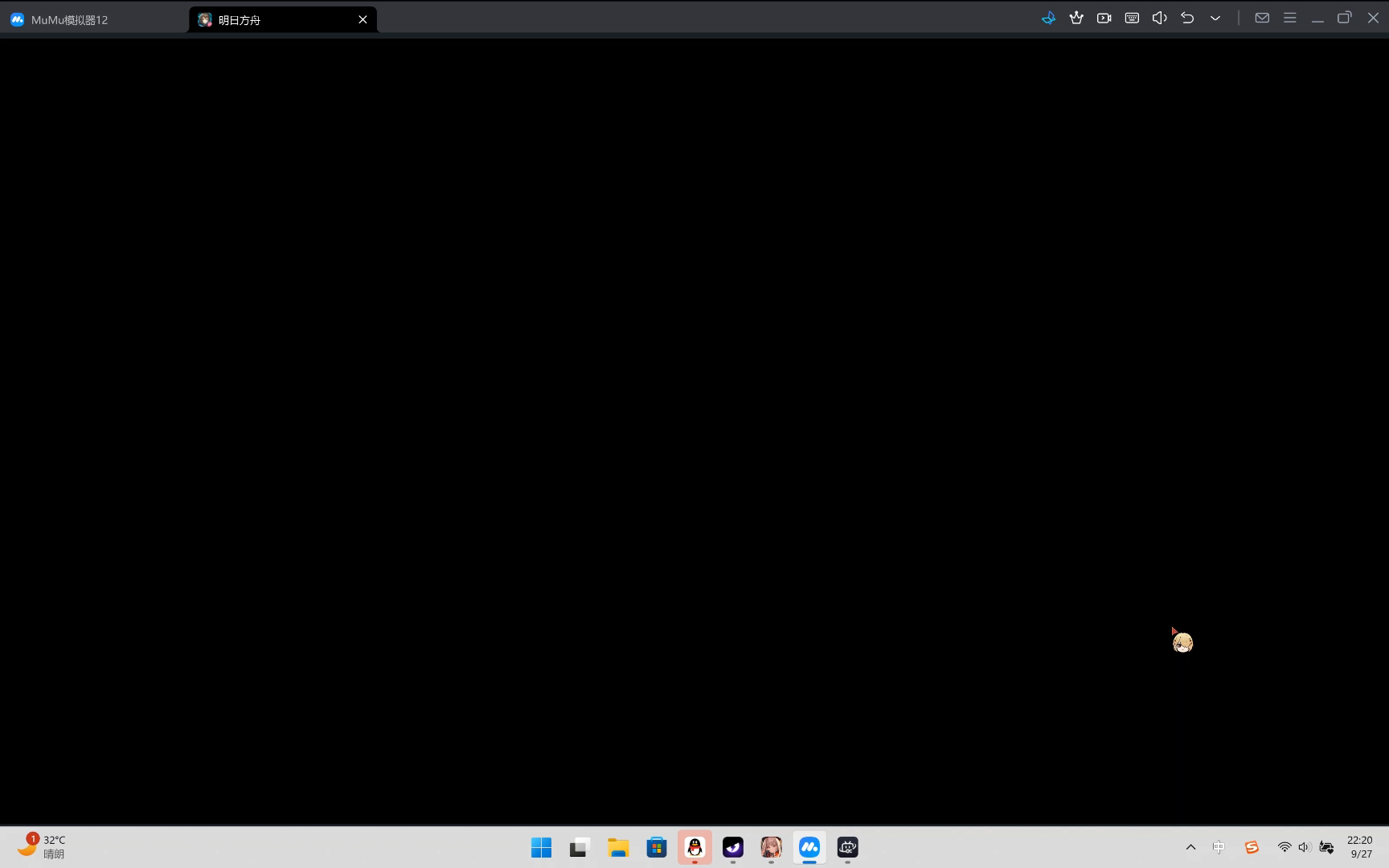Switch to the MuMu模拟器12 home tab
The height and width of the screenshot is (868, 1389).
tap(69, 20)
